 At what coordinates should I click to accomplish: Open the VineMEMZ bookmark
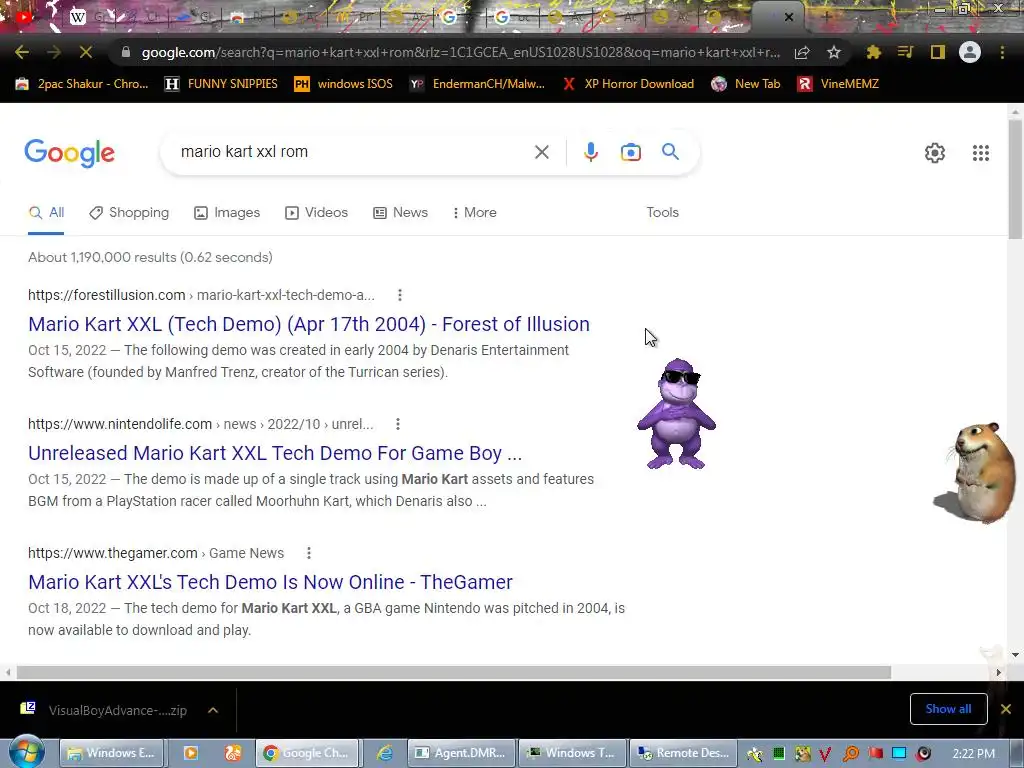click(x=838, y=84)
